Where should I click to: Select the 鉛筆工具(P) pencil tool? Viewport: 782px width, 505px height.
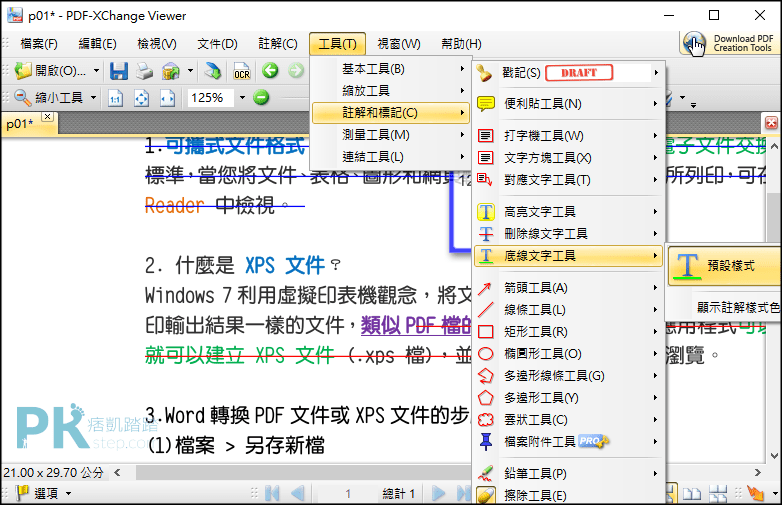[x=569, y=474]
